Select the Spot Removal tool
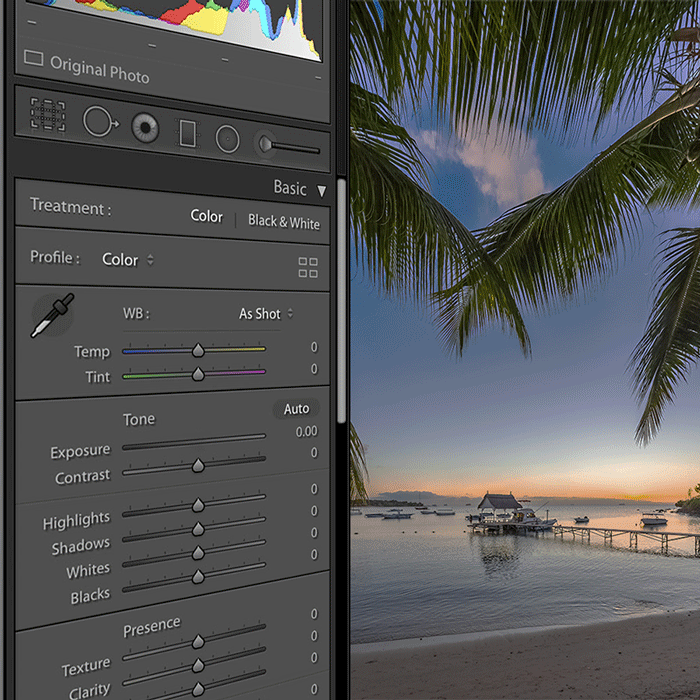Screen dimensions: 700x700 tap(99, 122)
